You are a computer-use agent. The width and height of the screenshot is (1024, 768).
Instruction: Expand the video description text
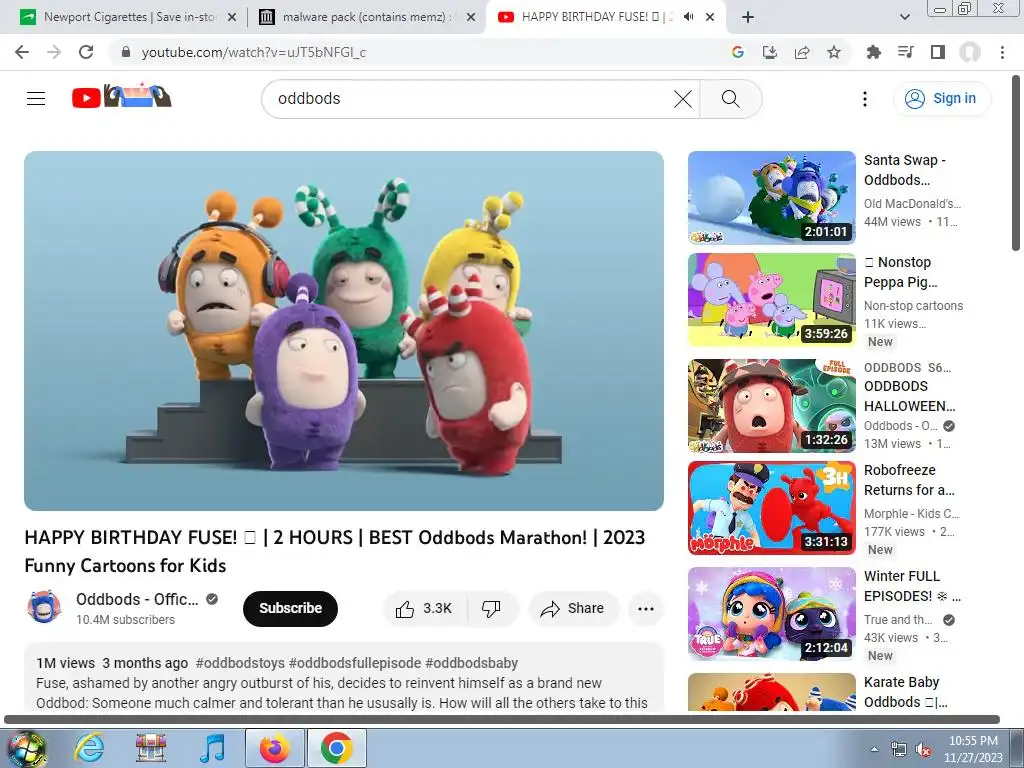344,679
